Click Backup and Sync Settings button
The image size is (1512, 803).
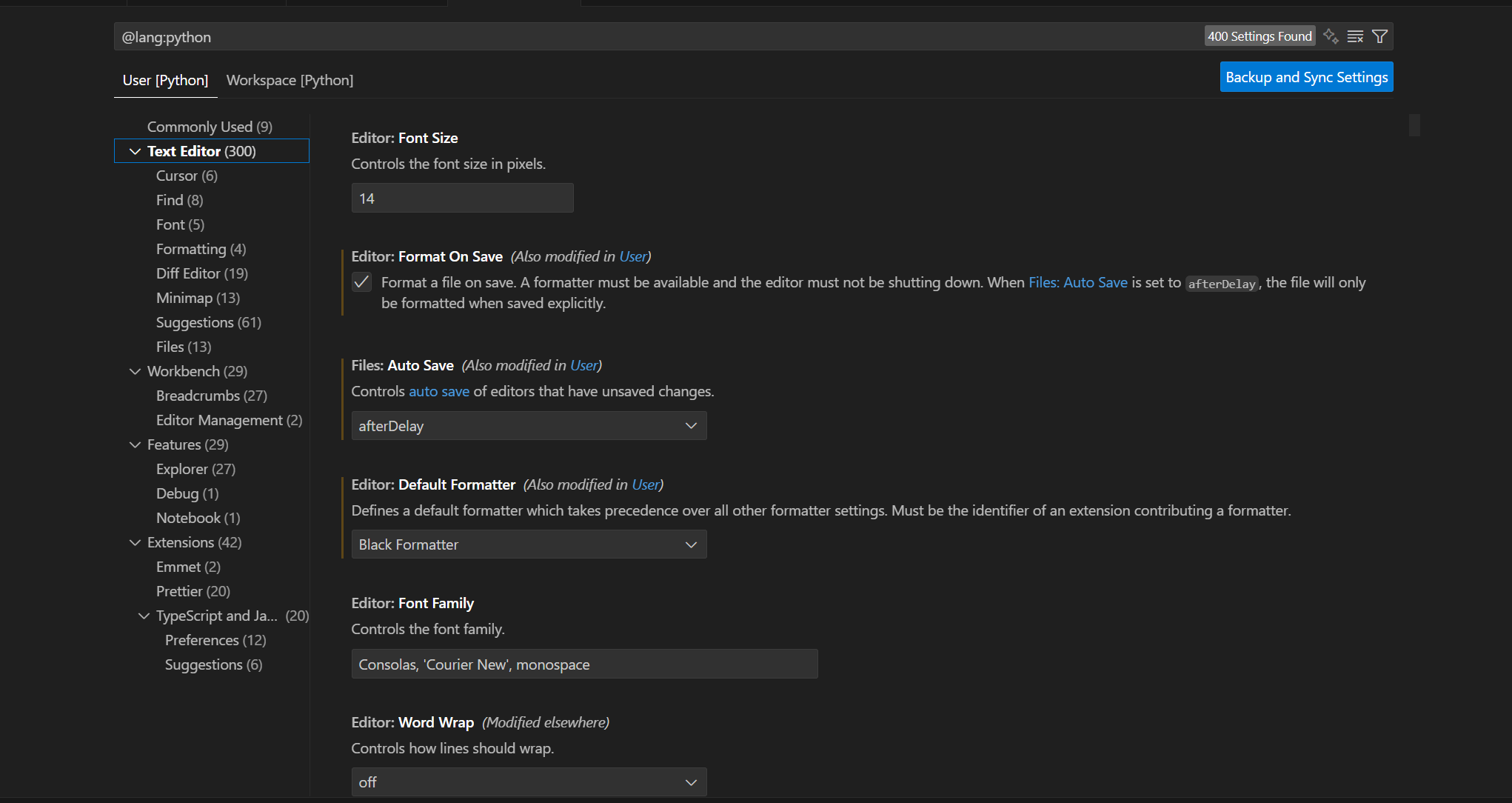[x=1306, y=77]
